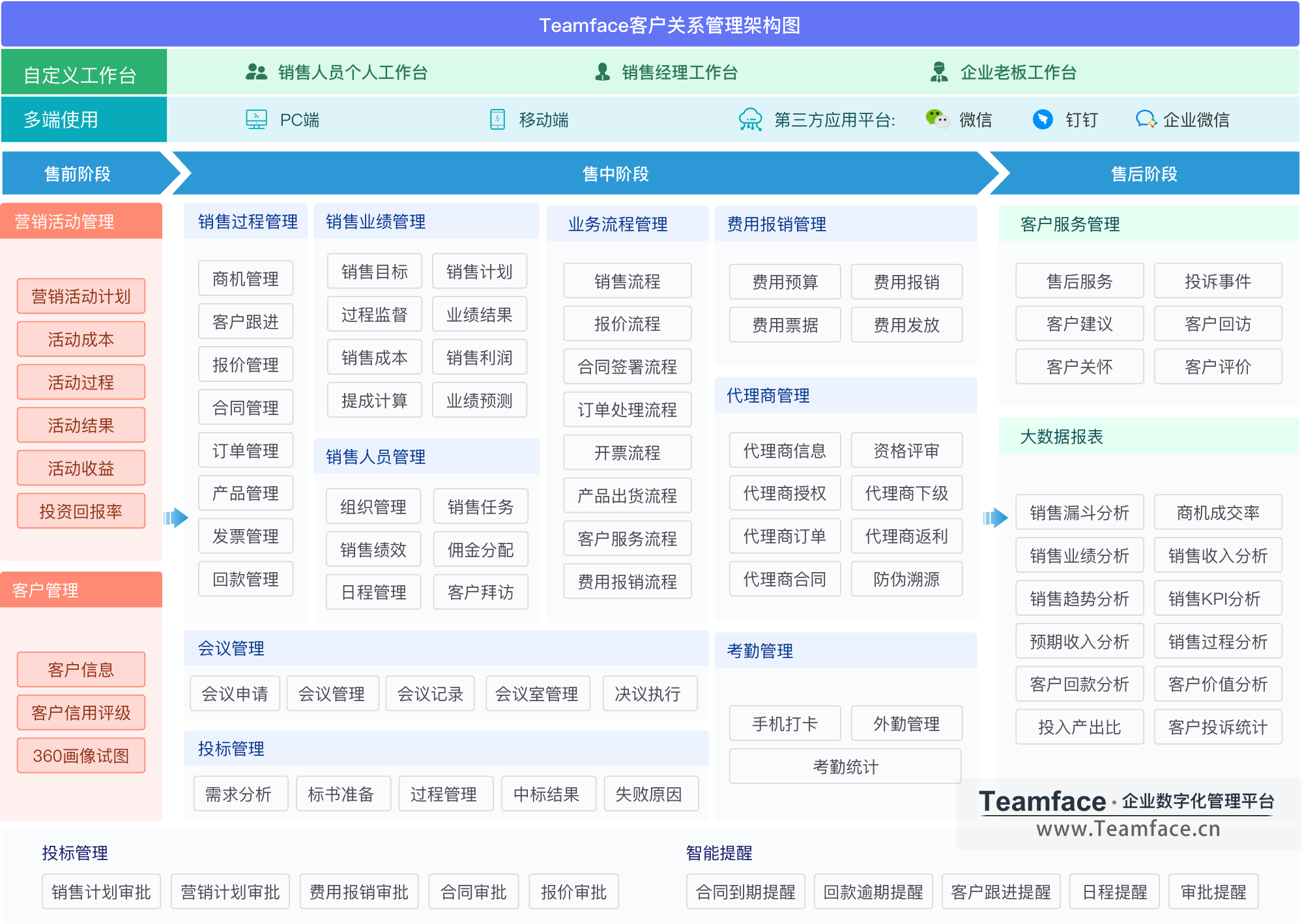Open the 销售漏斗分析 report

point(1080,513)
